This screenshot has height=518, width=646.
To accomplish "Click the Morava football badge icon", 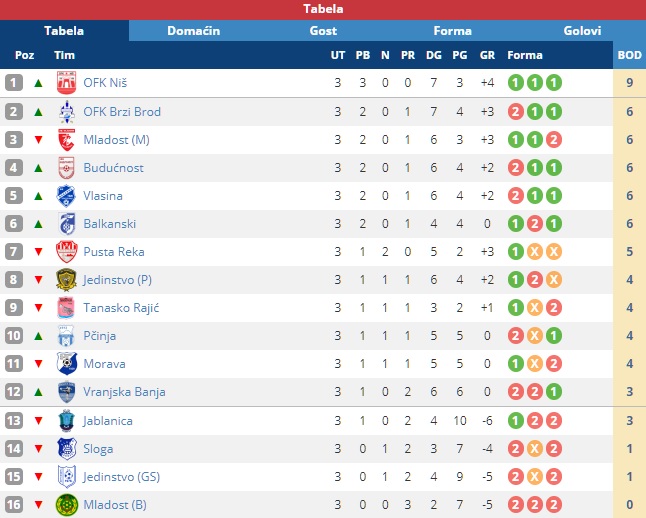I will pyautogui.click(x=66, y=364).
